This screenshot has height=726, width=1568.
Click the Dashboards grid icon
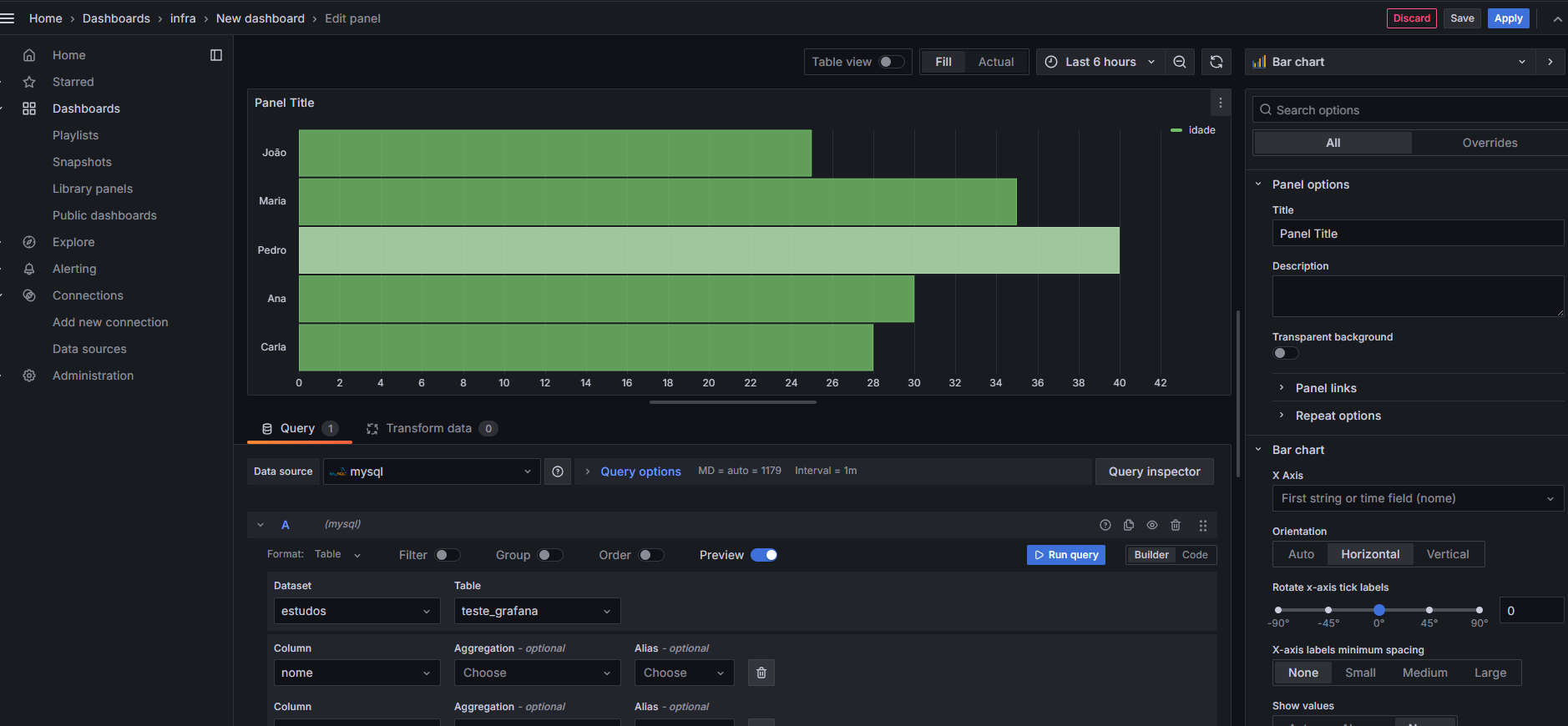coord(29,108)
